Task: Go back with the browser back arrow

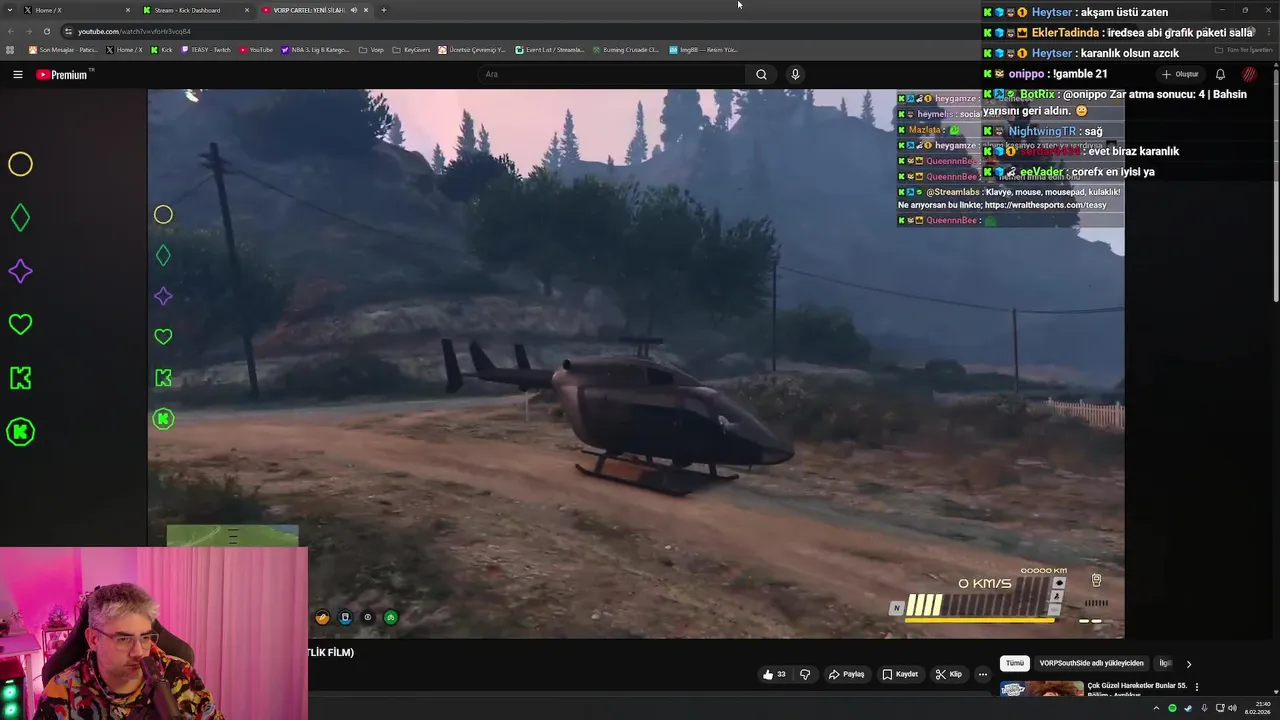Action: pos(11,31)
